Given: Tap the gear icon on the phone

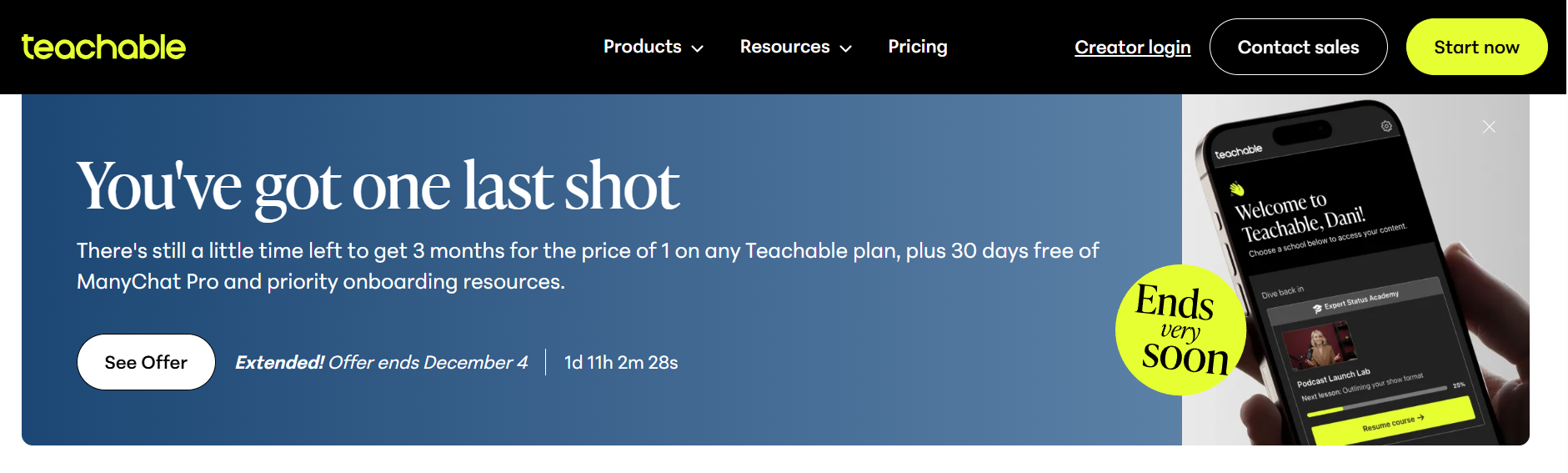Looking at the screenshot, I should (1386, 126).
